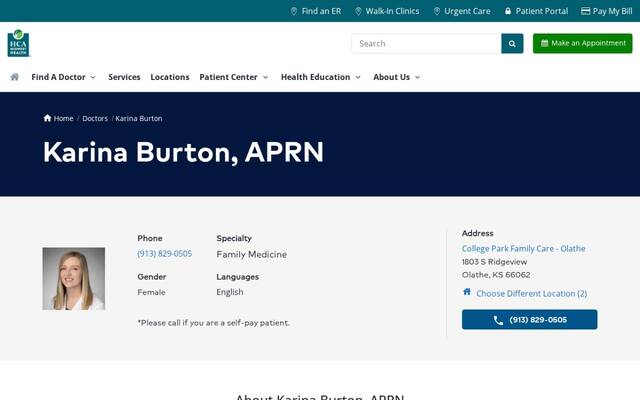Click into the Search input field
This screenshot has width=640, height=400.
pyautogui.click(x=426, y=43)
